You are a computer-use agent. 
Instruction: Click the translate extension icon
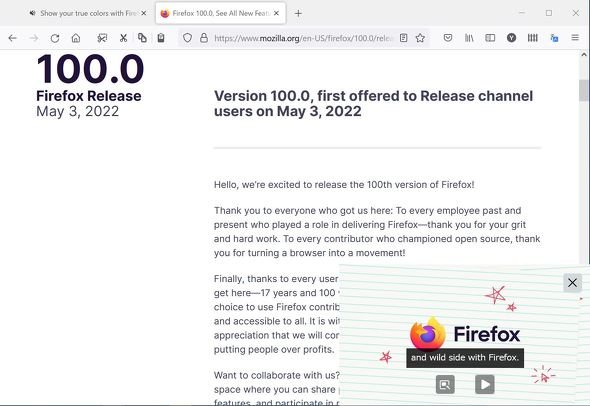(x=554, y=38)
